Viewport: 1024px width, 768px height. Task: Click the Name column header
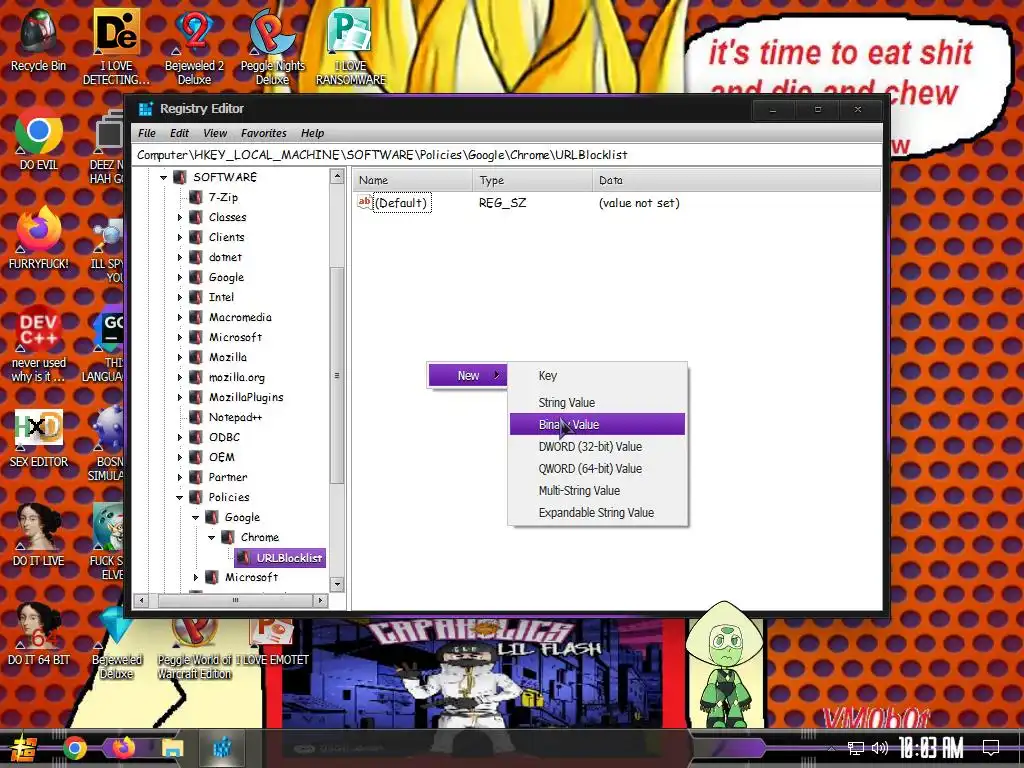click(413, 180)
